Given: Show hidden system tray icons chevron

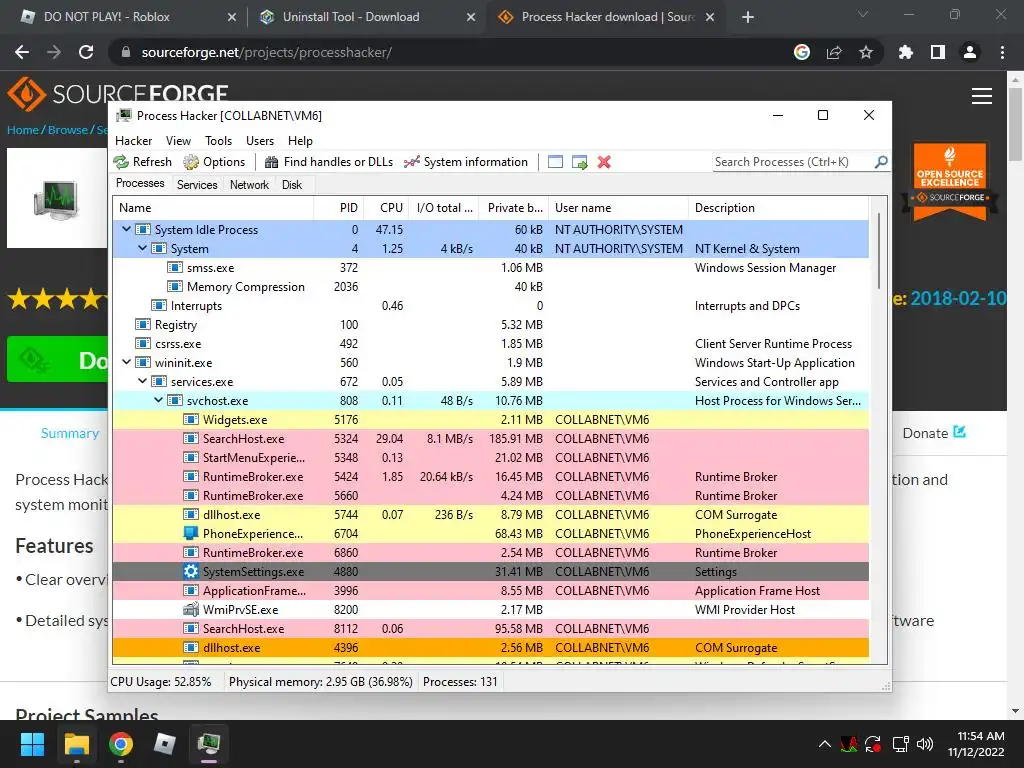Looking at the screenshot, I should tap(825, 744).
